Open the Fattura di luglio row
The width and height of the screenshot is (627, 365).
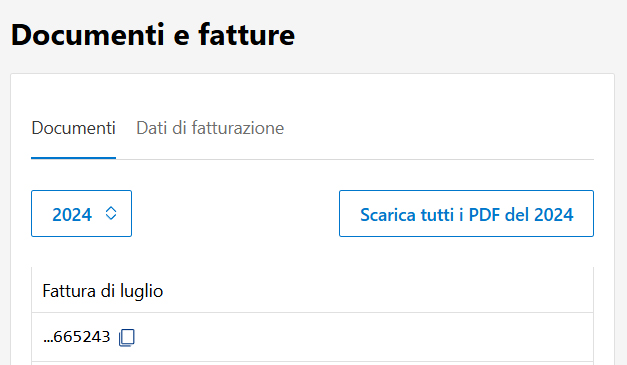click(312, 291)
